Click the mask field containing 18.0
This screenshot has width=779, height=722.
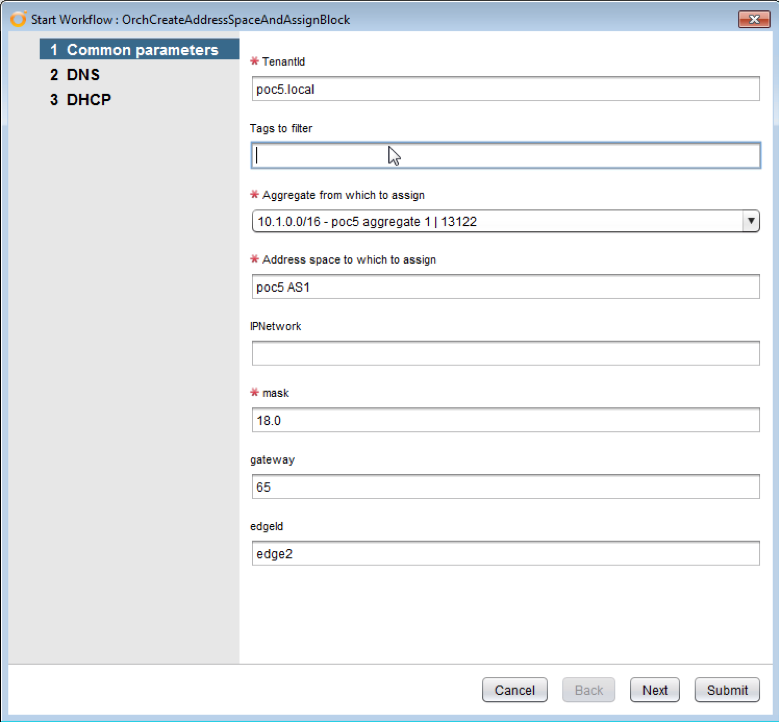coord(505,420)
